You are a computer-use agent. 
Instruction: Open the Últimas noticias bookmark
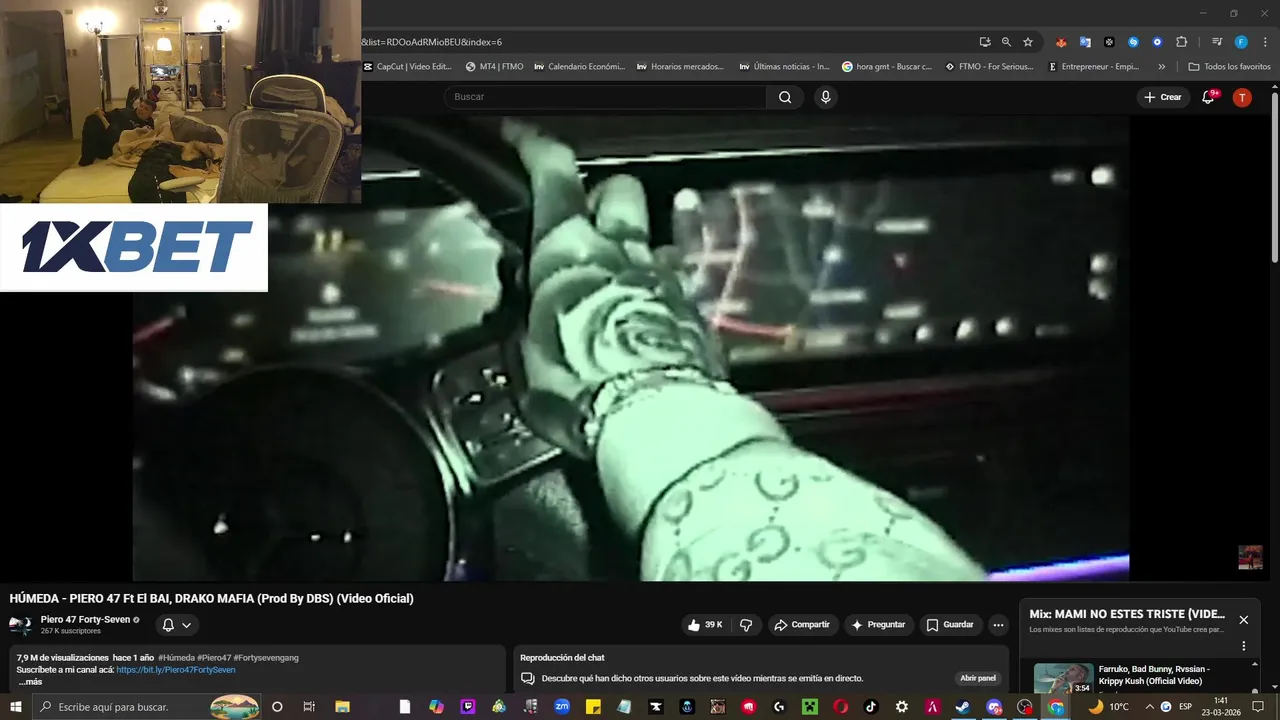[785, 67]
